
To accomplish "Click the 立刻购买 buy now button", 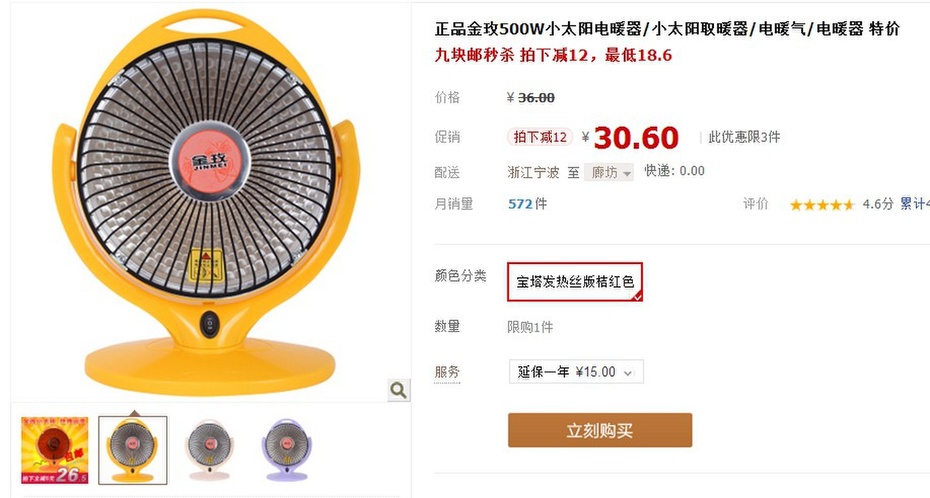I will (x=600, y=430).
